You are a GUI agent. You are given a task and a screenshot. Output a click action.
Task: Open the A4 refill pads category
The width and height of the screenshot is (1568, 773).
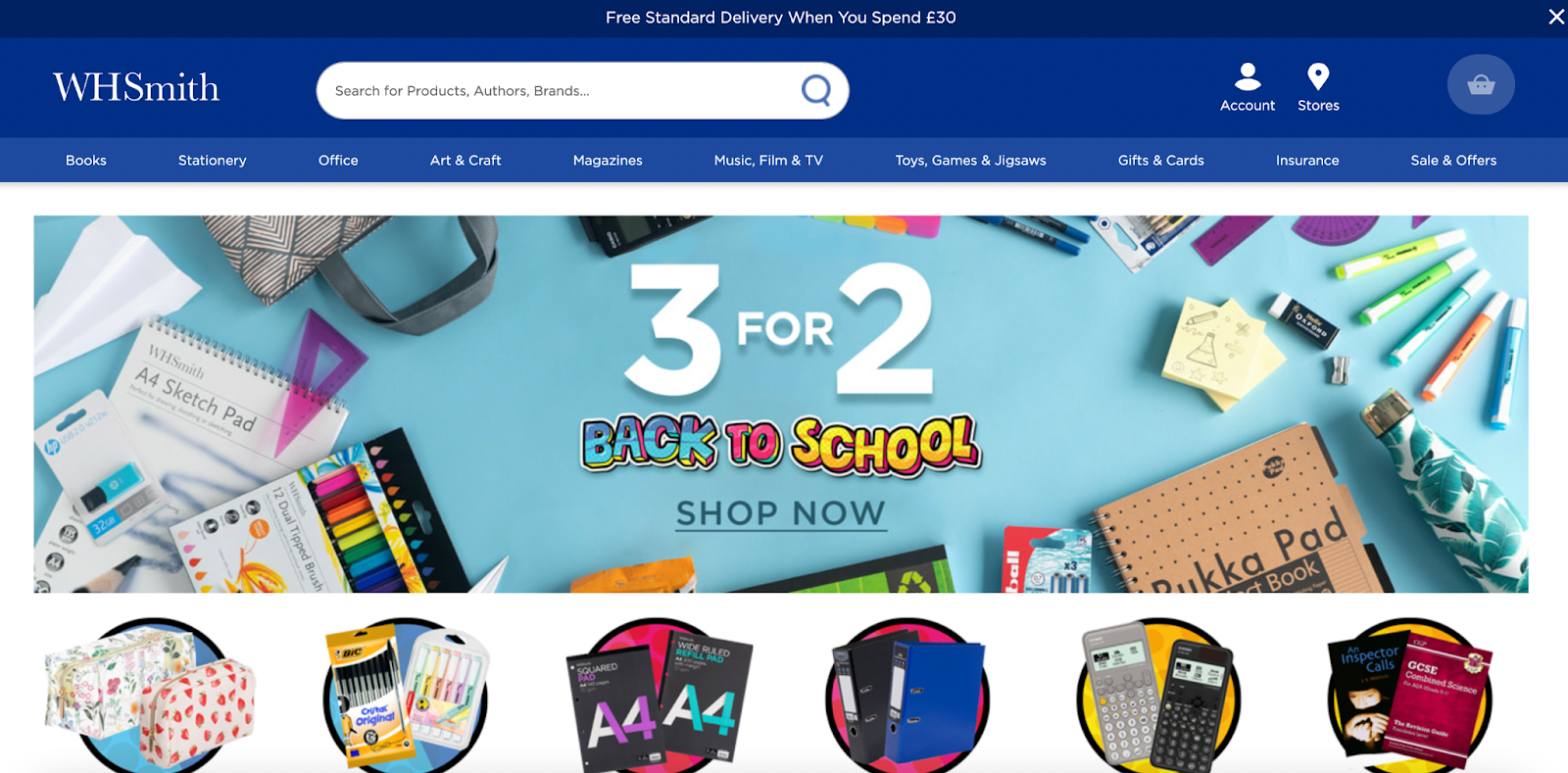coord(659,696)
